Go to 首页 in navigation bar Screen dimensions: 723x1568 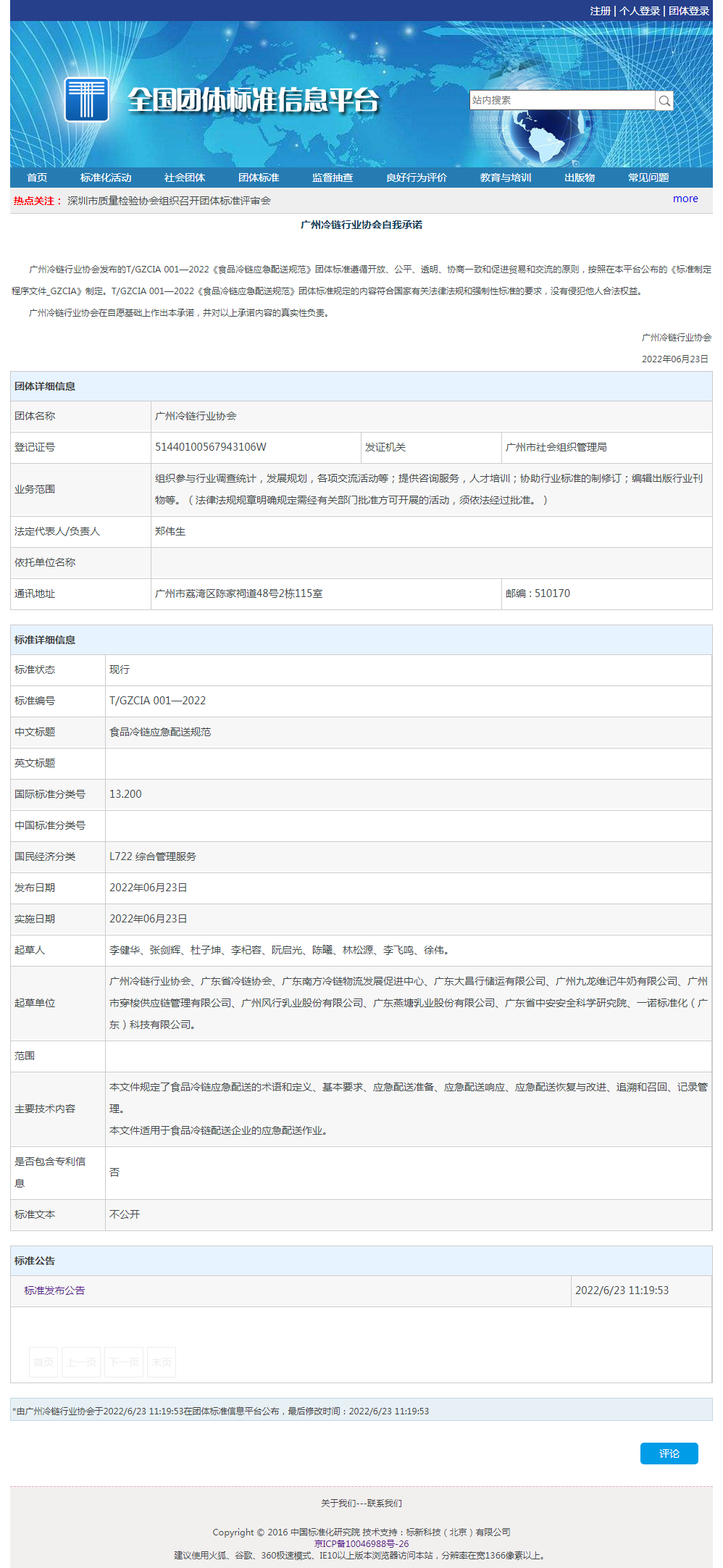(x=37, y=178)
